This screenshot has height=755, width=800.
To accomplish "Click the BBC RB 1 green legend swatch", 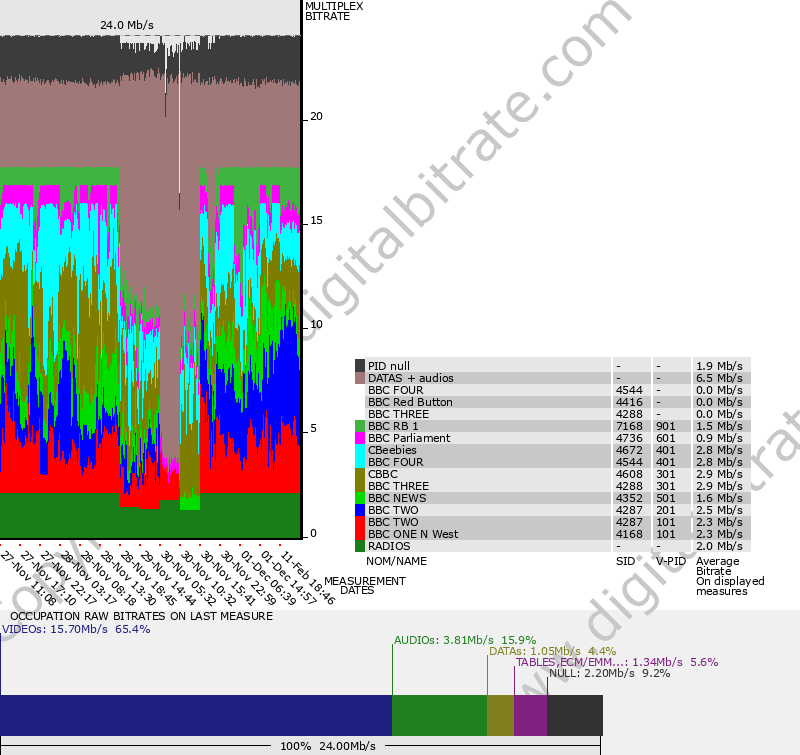I will point(360,426).
